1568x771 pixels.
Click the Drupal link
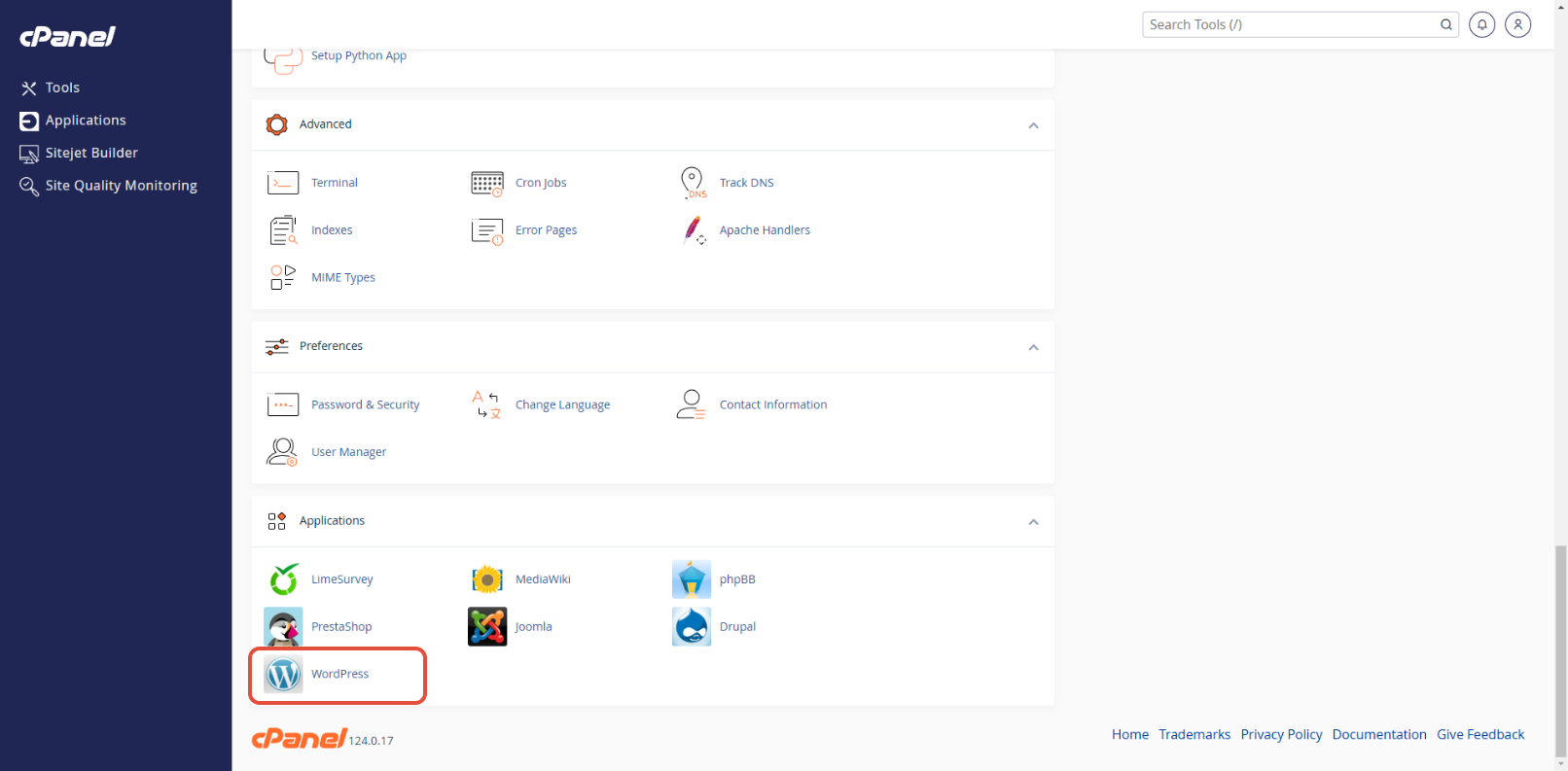pyautogui.click(x=737, y=627)
